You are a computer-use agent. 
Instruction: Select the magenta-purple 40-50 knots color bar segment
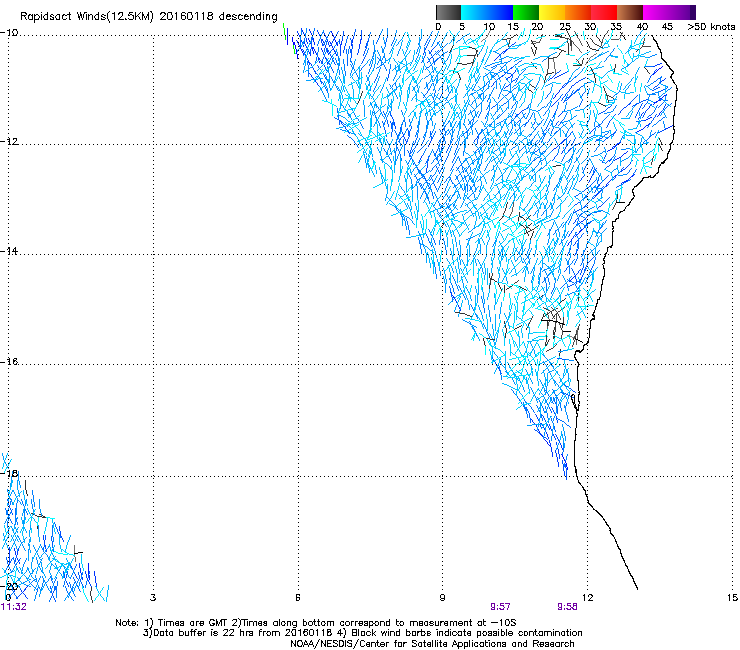tap(669, 12)
